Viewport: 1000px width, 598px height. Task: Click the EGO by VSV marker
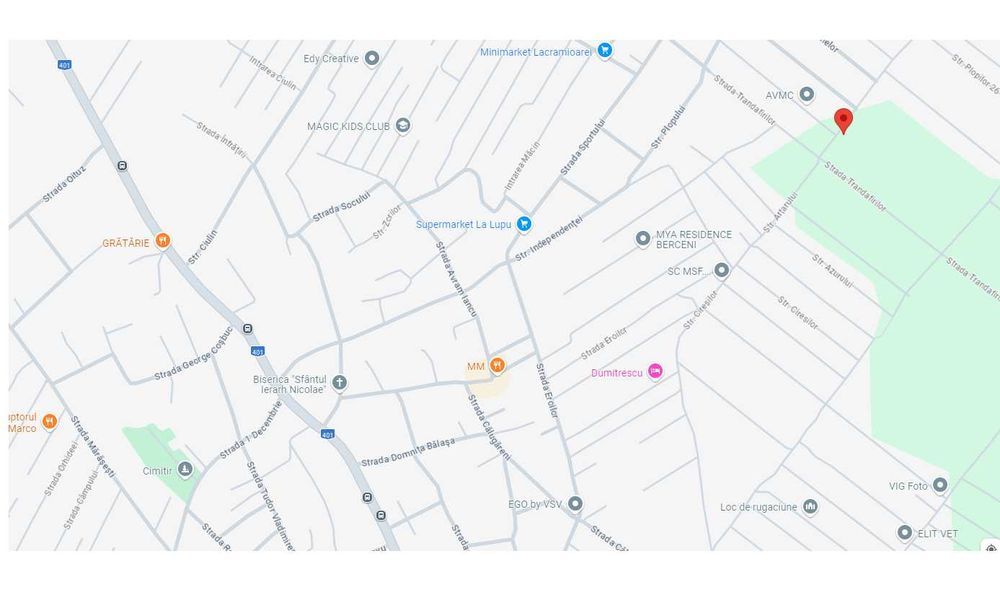(575, 504)
